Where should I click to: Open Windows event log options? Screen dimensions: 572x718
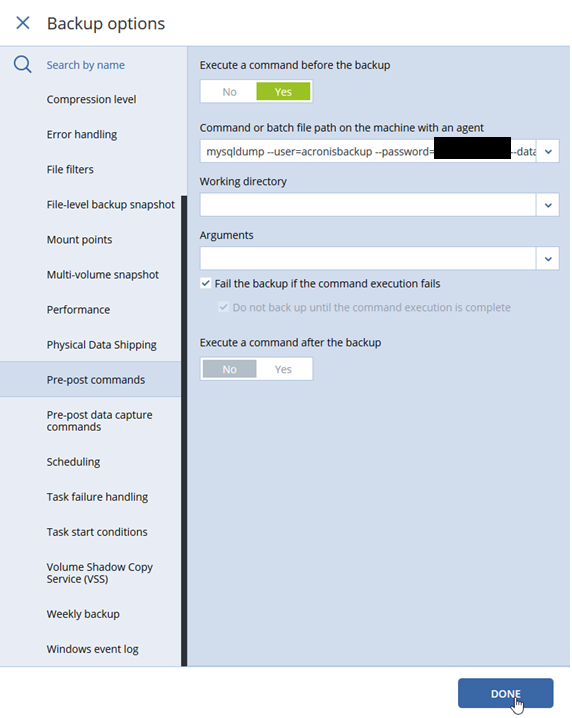pyautogui.click(x=92, y=649)
